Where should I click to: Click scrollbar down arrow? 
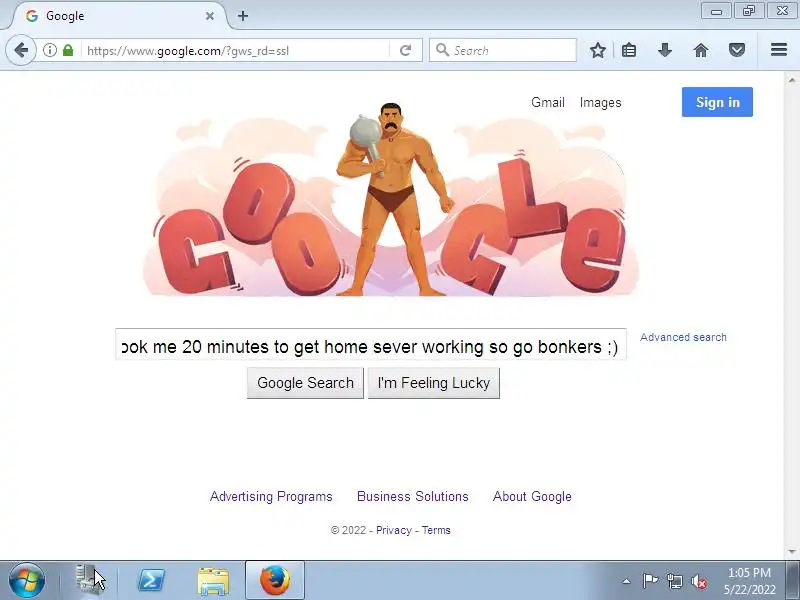pyautogui.click(x=791, y=552)
